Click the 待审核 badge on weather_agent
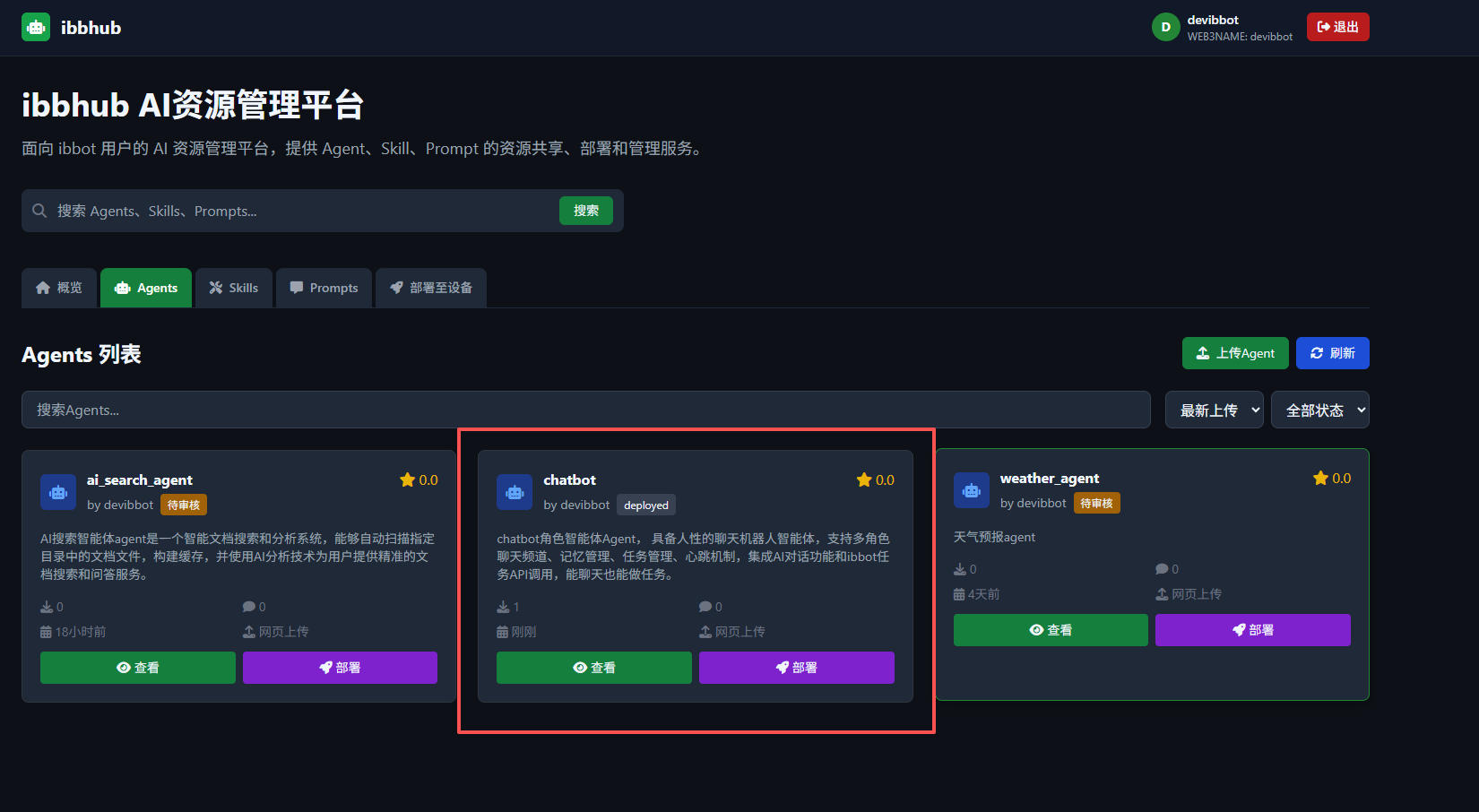This screenshot has width=1479, height=812. pos(1097,503)
